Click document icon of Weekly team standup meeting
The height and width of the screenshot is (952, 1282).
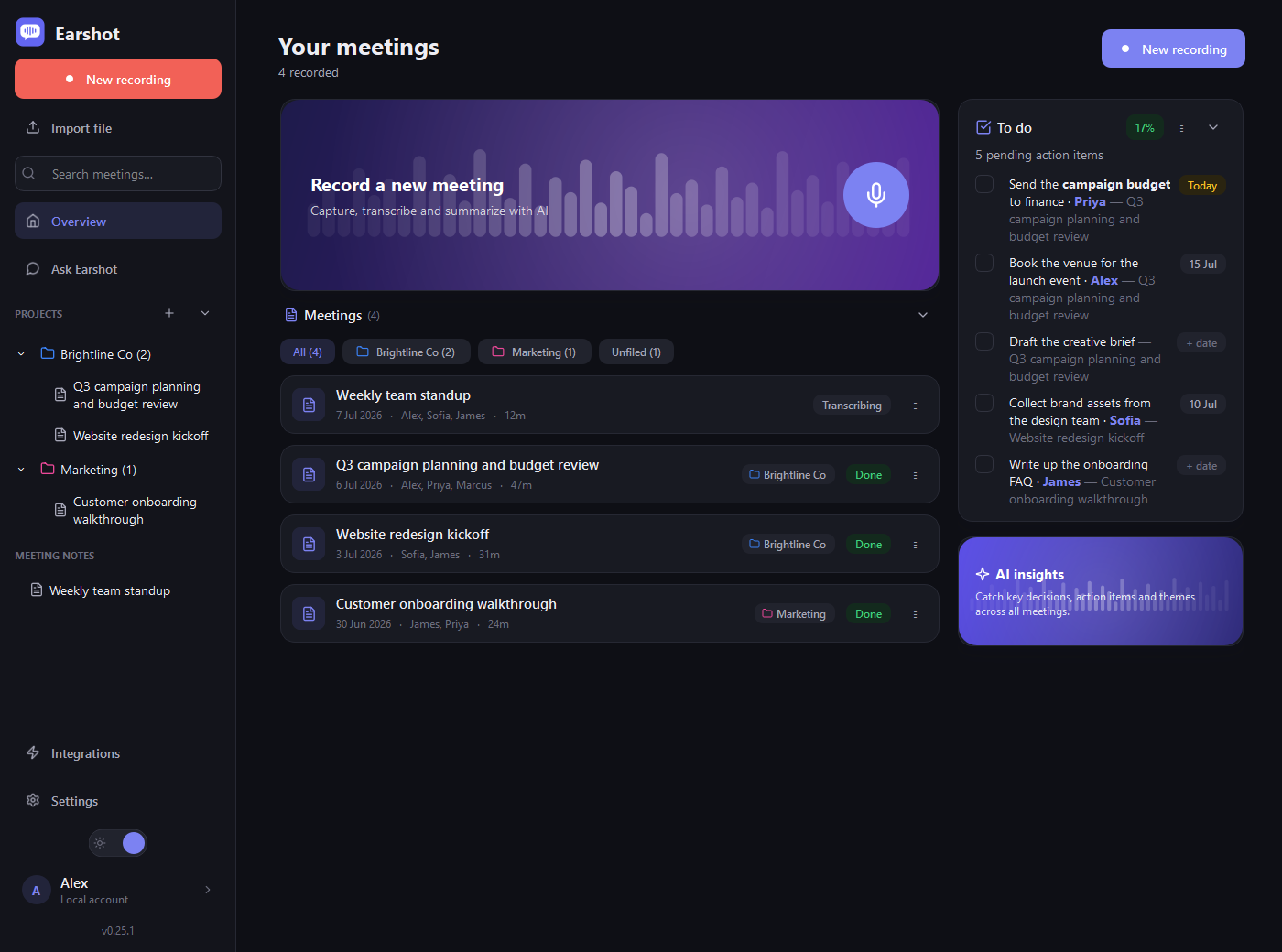(309, 405)
